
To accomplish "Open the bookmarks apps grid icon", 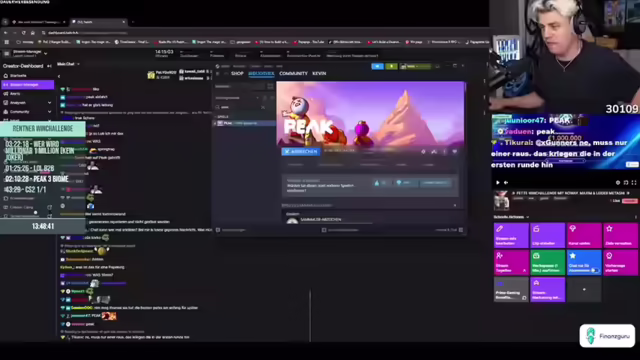I will [7, 42].
